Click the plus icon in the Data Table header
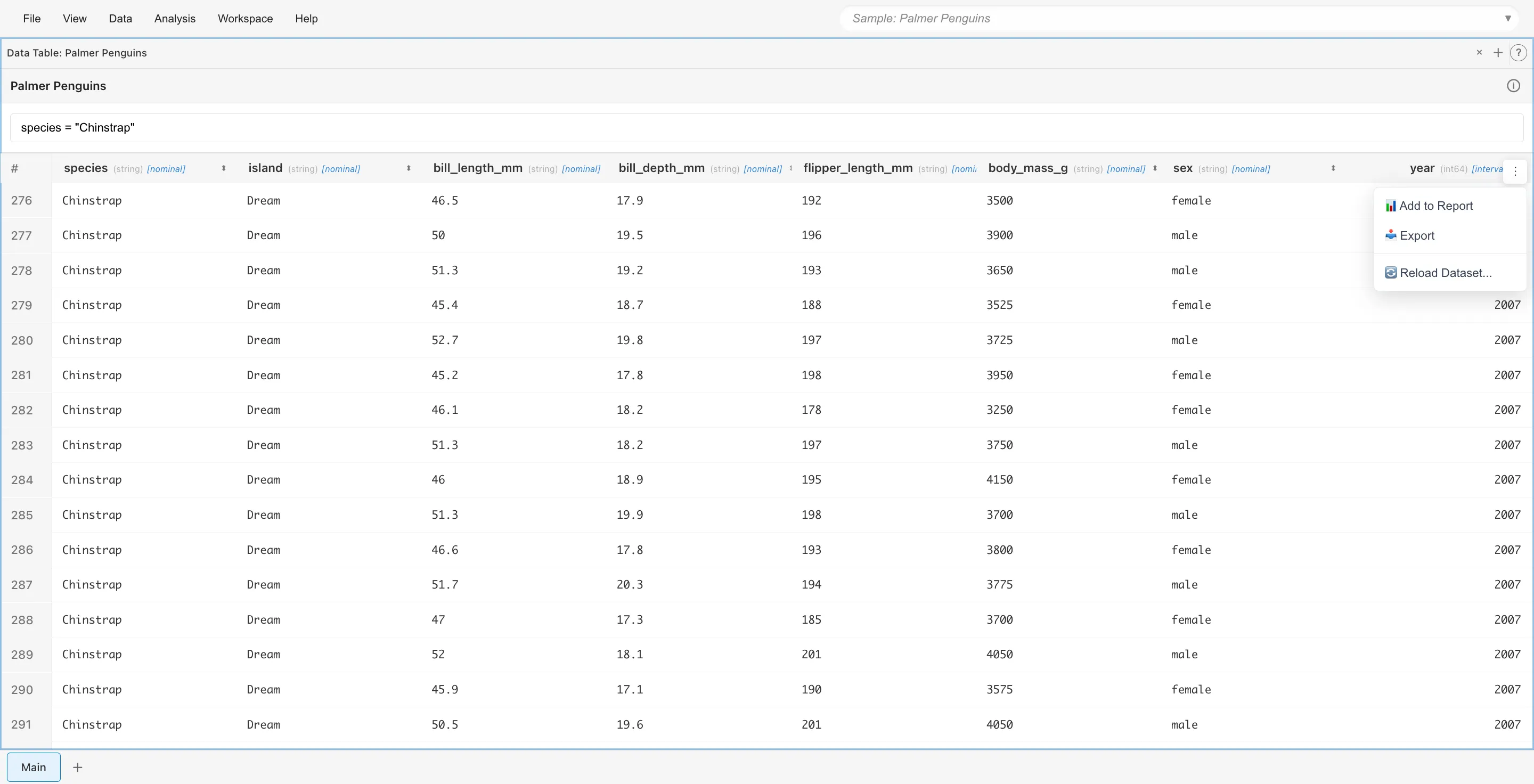Screen dimensions: 1534x784 click(1498, 52)
